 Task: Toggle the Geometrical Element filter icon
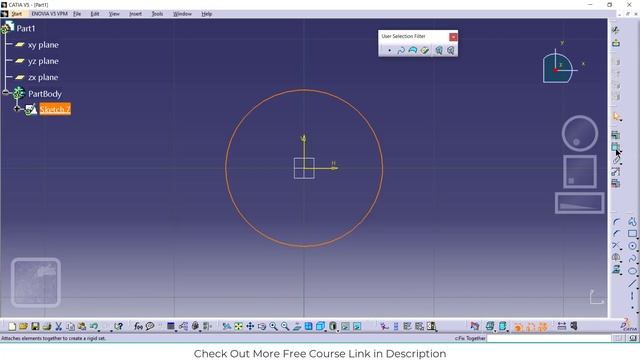click(x=451, y=50)
